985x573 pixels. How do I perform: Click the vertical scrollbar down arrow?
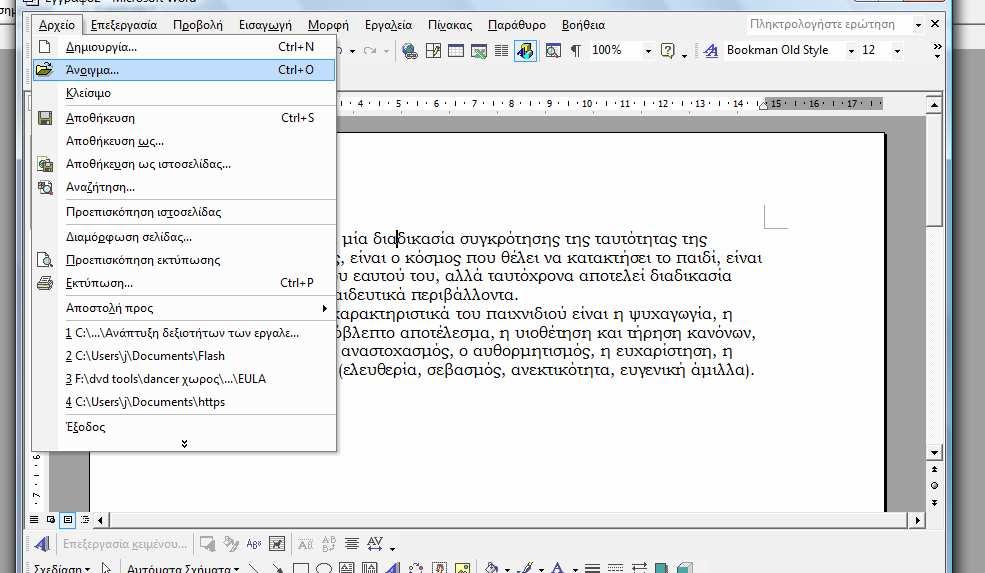coord(934,452)
